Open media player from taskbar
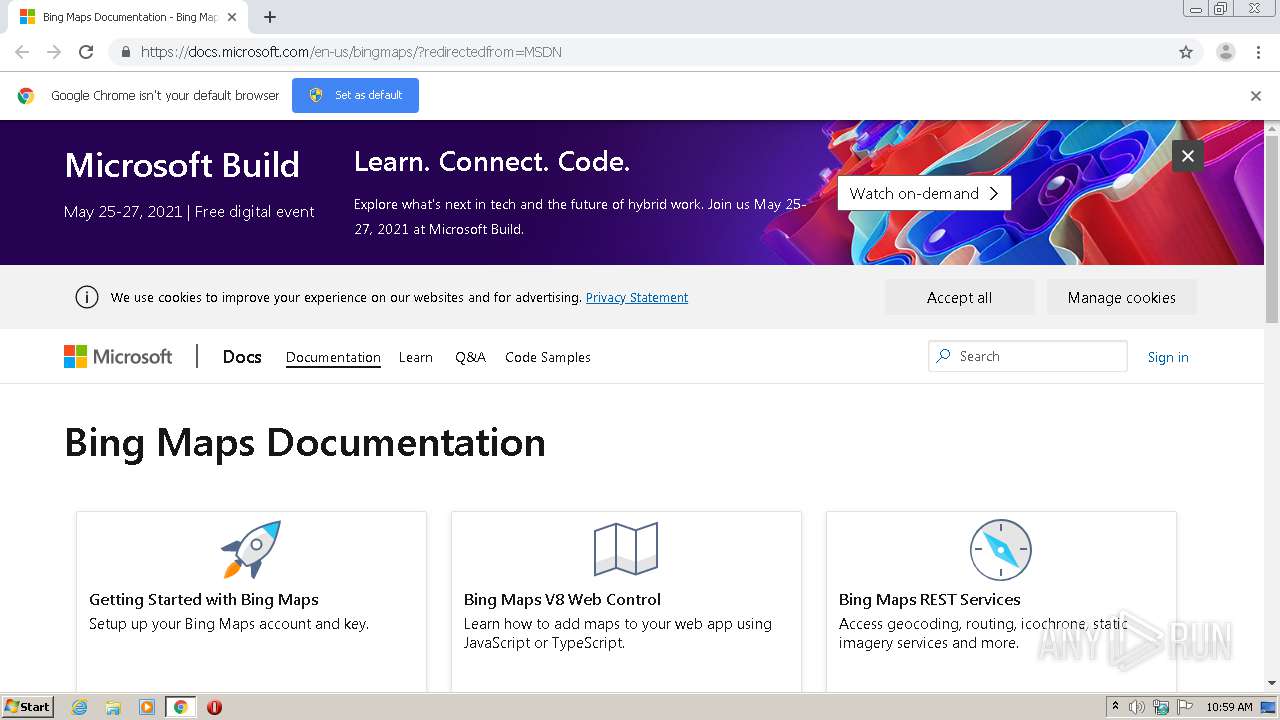Image resolution: width=1280 pixels, height=720 pixels. (147, 707)
